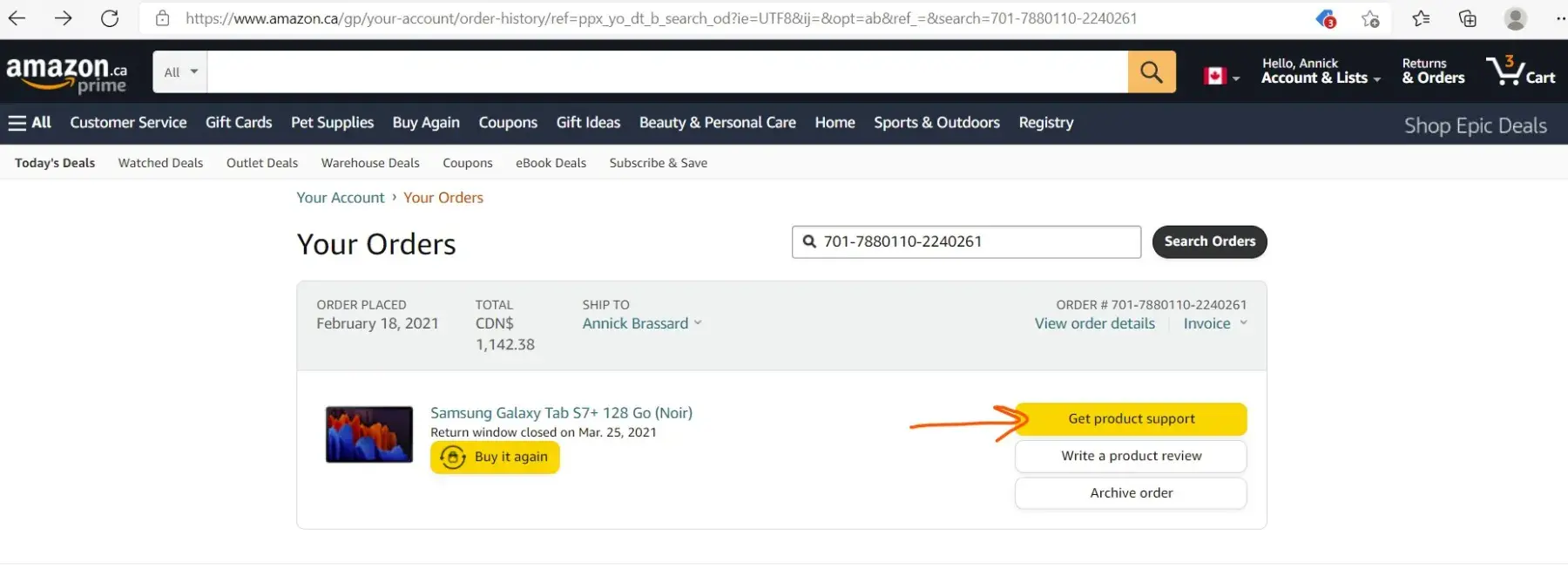1568x576 pixels.
Task: Open Shop Epic Deals promo link
Action: [1475, 125]
